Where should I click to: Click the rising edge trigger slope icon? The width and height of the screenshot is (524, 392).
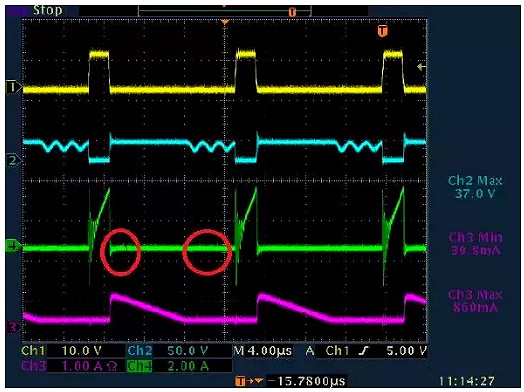[x=365, y=351]
